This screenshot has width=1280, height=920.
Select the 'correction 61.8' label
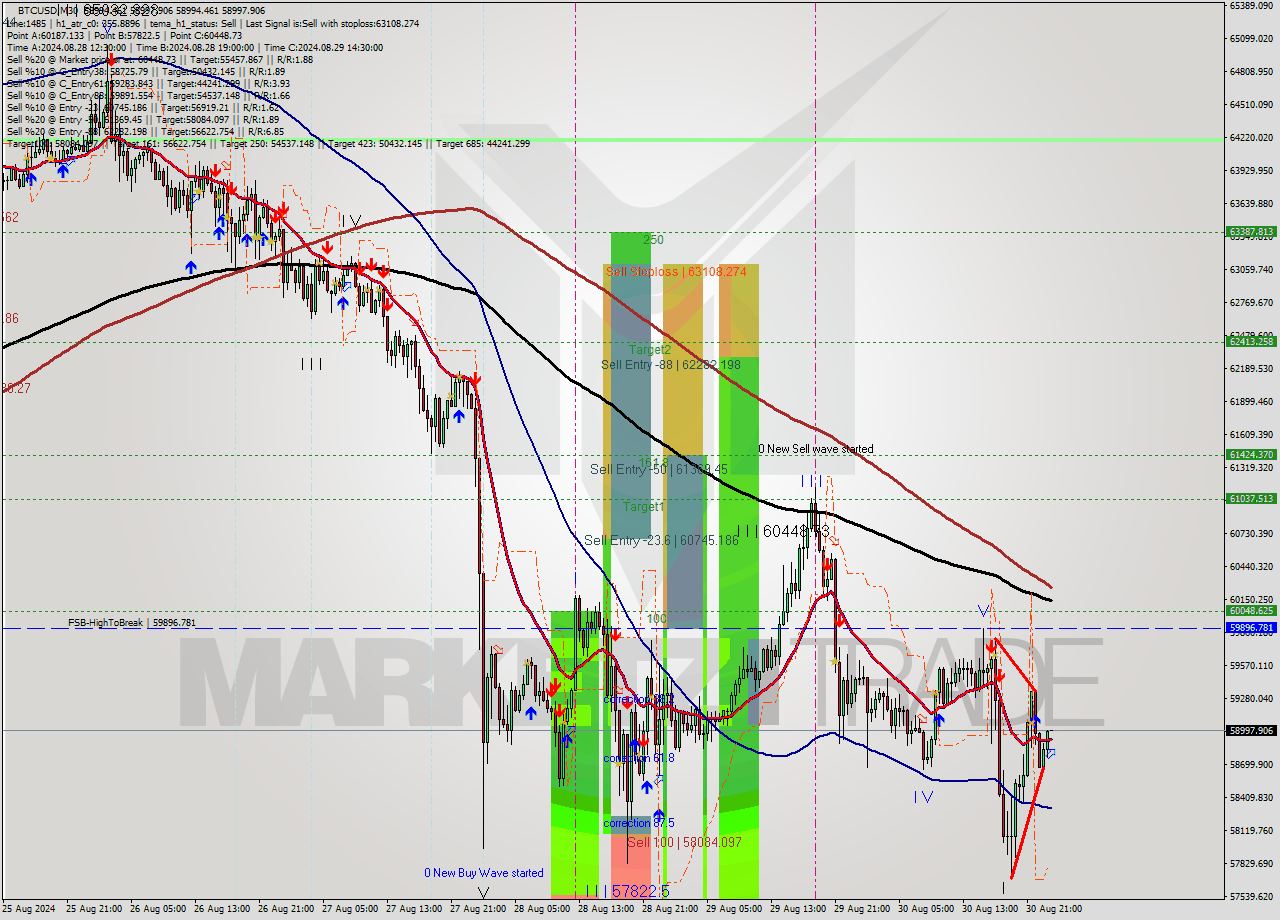639,758
